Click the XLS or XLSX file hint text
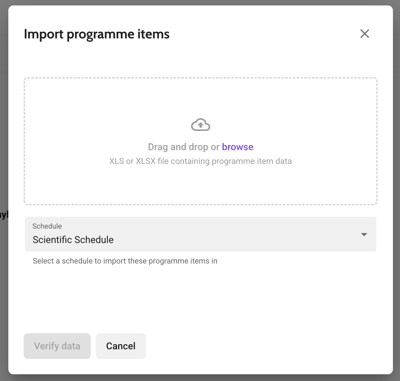This screenshot has width=400, height=381. (200, 161)
